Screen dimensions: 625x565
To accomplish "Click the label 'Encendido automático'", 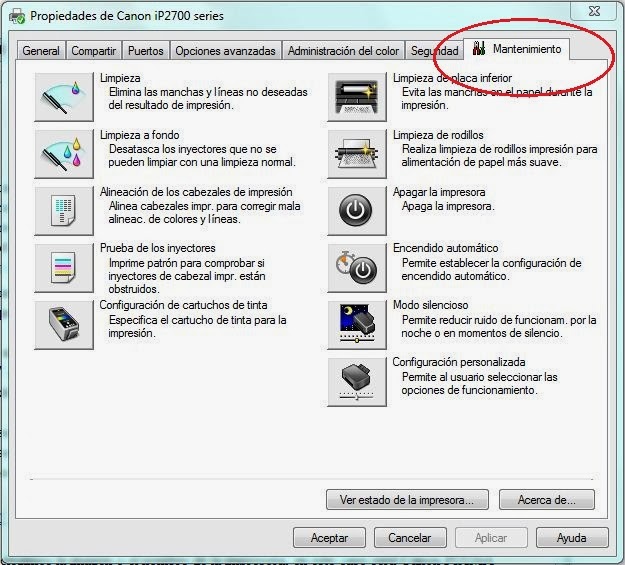I will pyautogui.click(x=445, y=248).
